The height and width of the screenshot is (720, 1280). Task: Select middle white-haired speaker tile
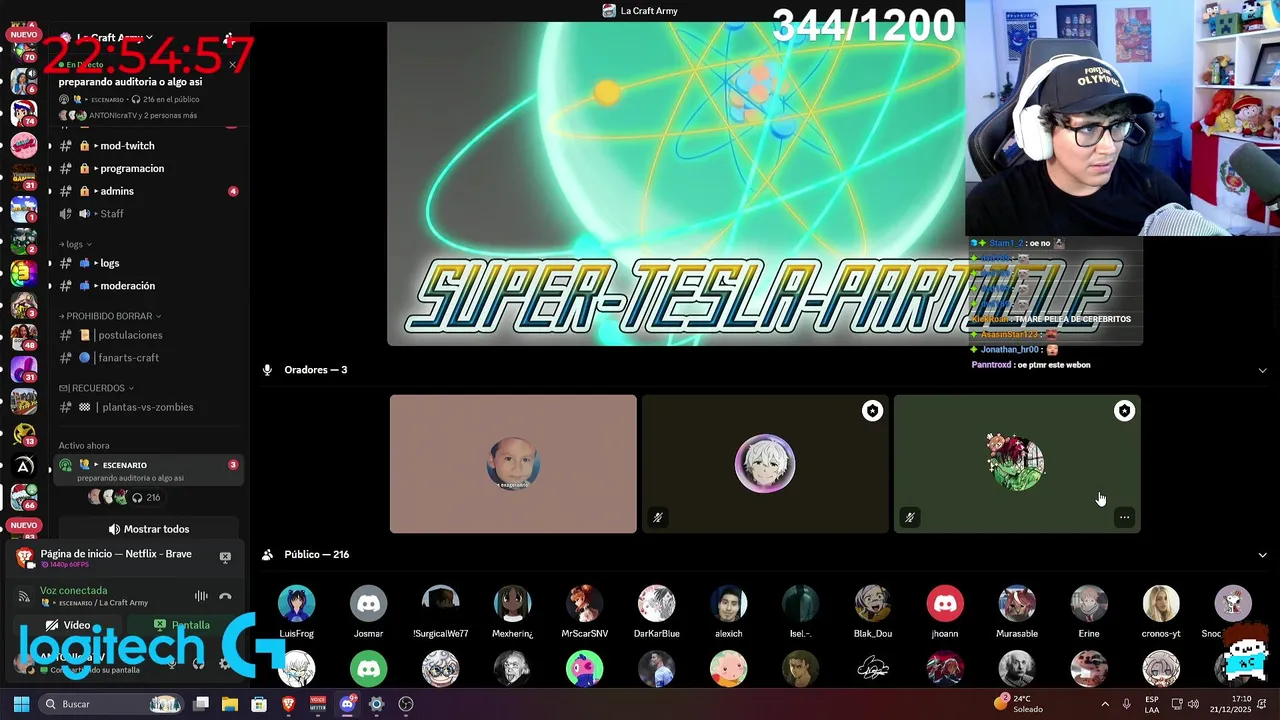pos(765,464)
